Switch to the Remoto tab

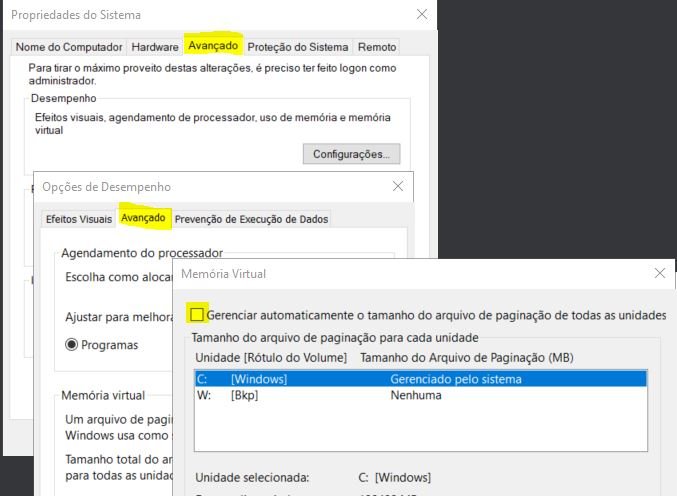[x=376, y=47]
